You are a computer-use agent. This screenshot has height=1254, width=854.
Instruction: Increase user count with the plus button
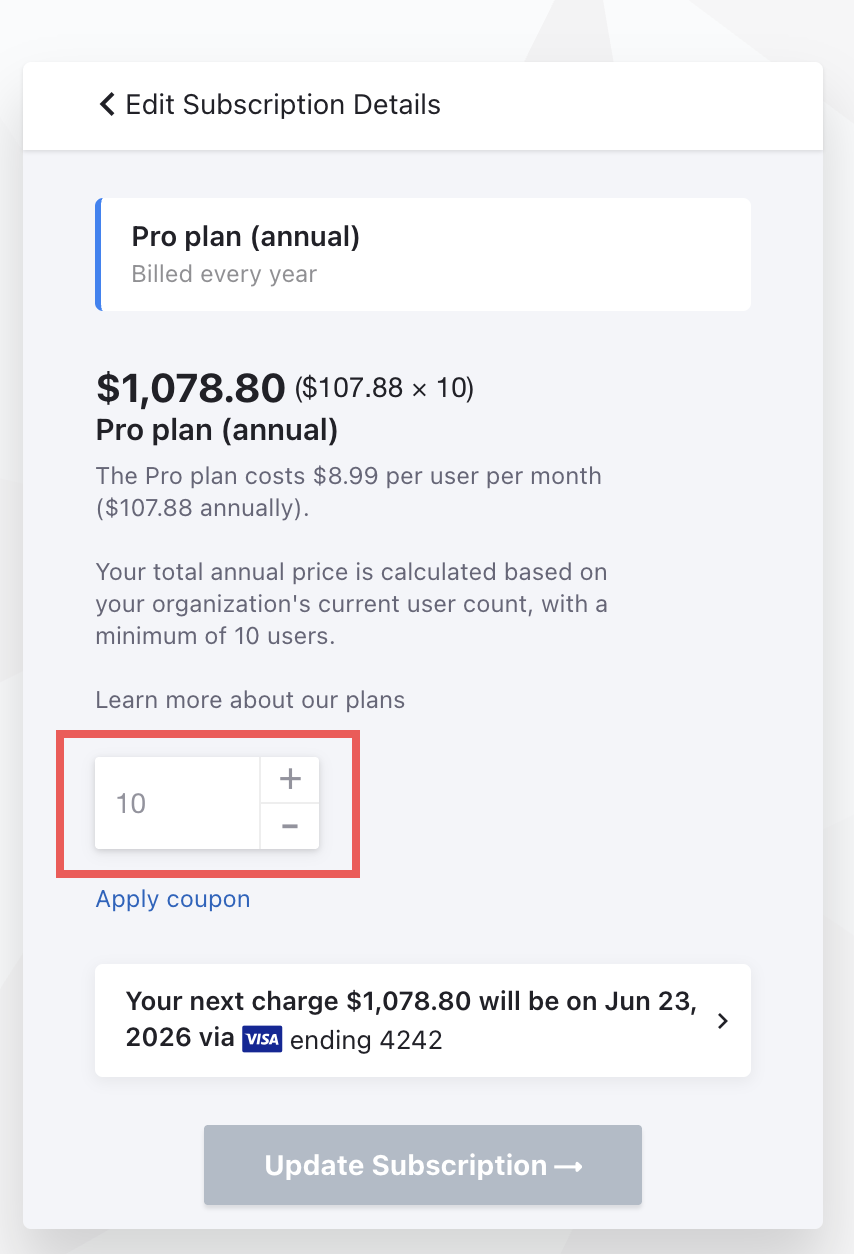tap(290, 780)
